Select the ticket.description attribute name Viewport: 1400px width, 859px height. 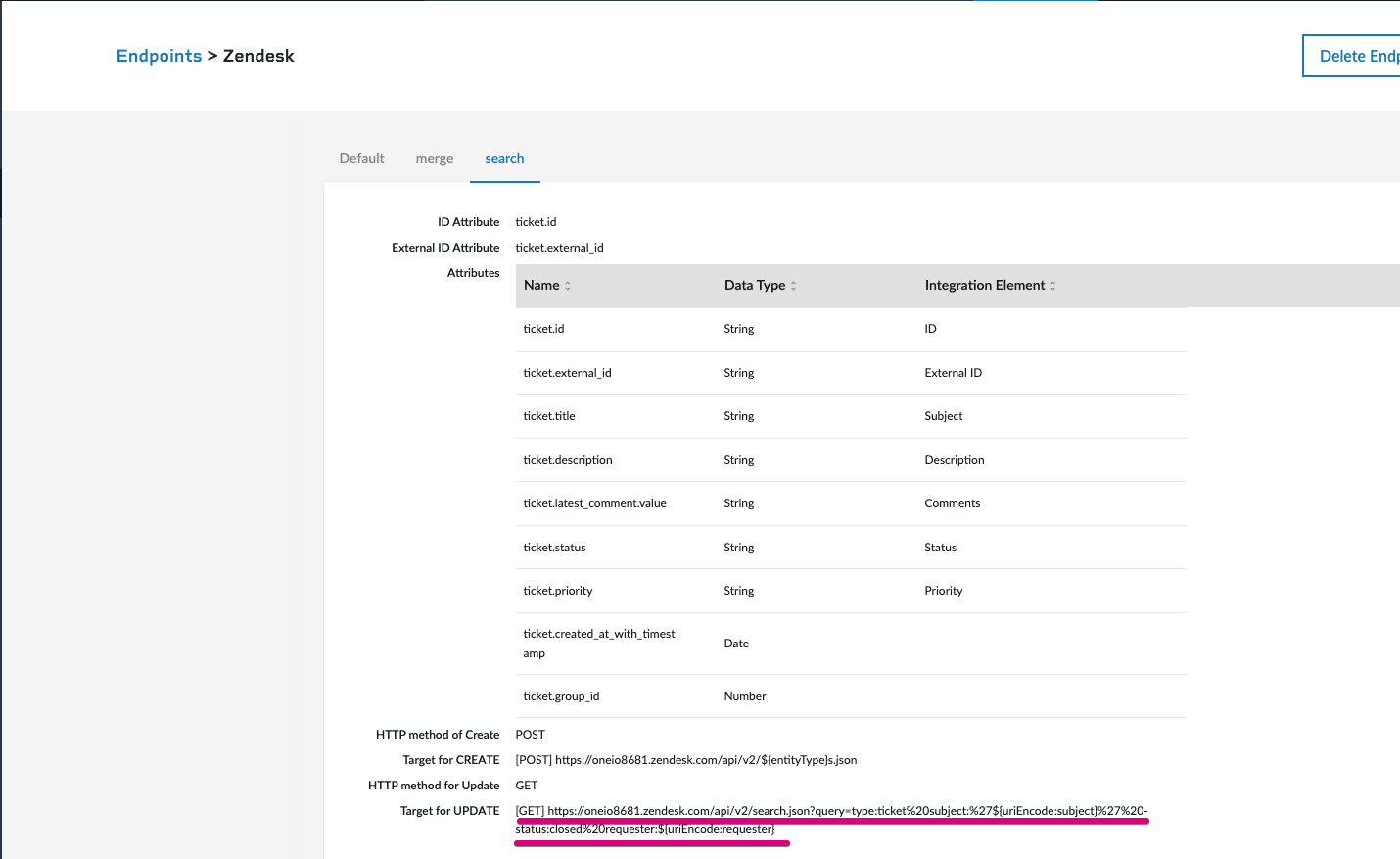[x=568, y=460]
